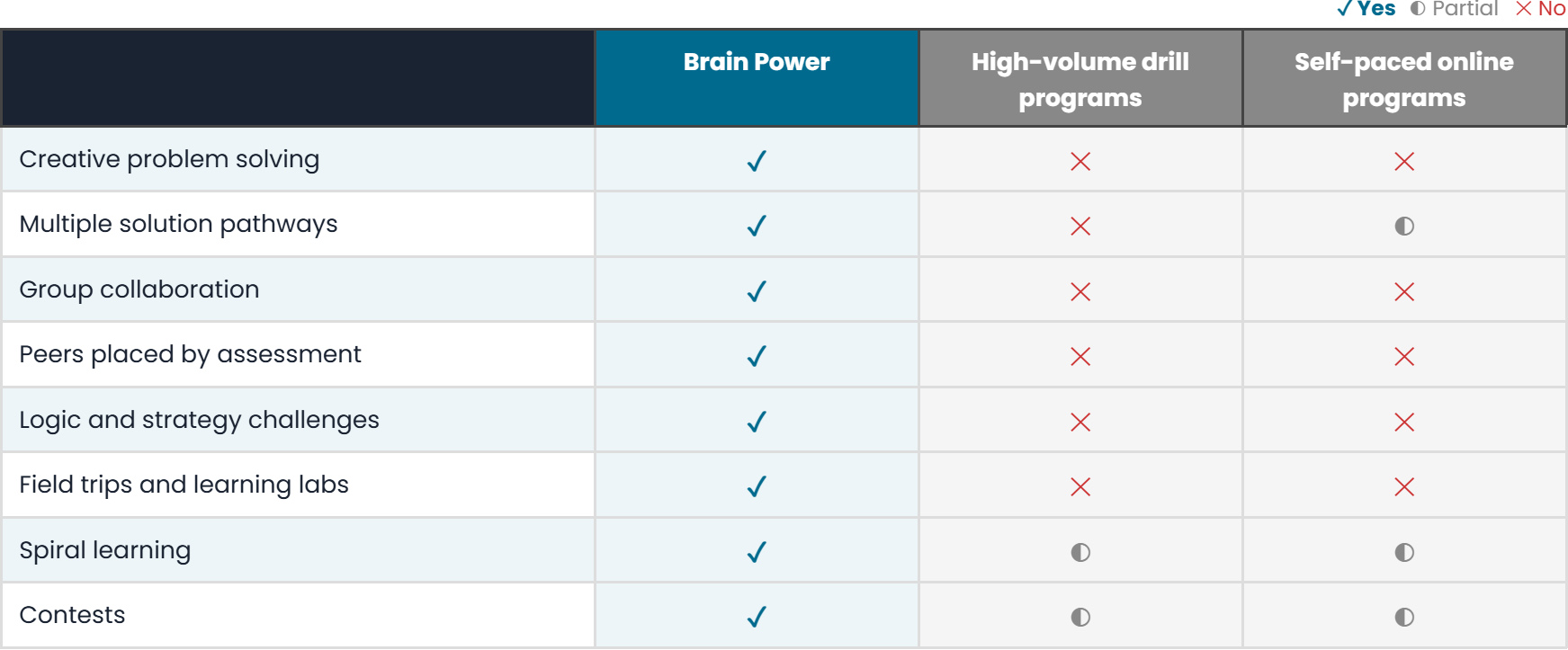Click Brain Power checkmark for Field trips row
Viewport: 1568px width, 650px height.
coord(757,486)
